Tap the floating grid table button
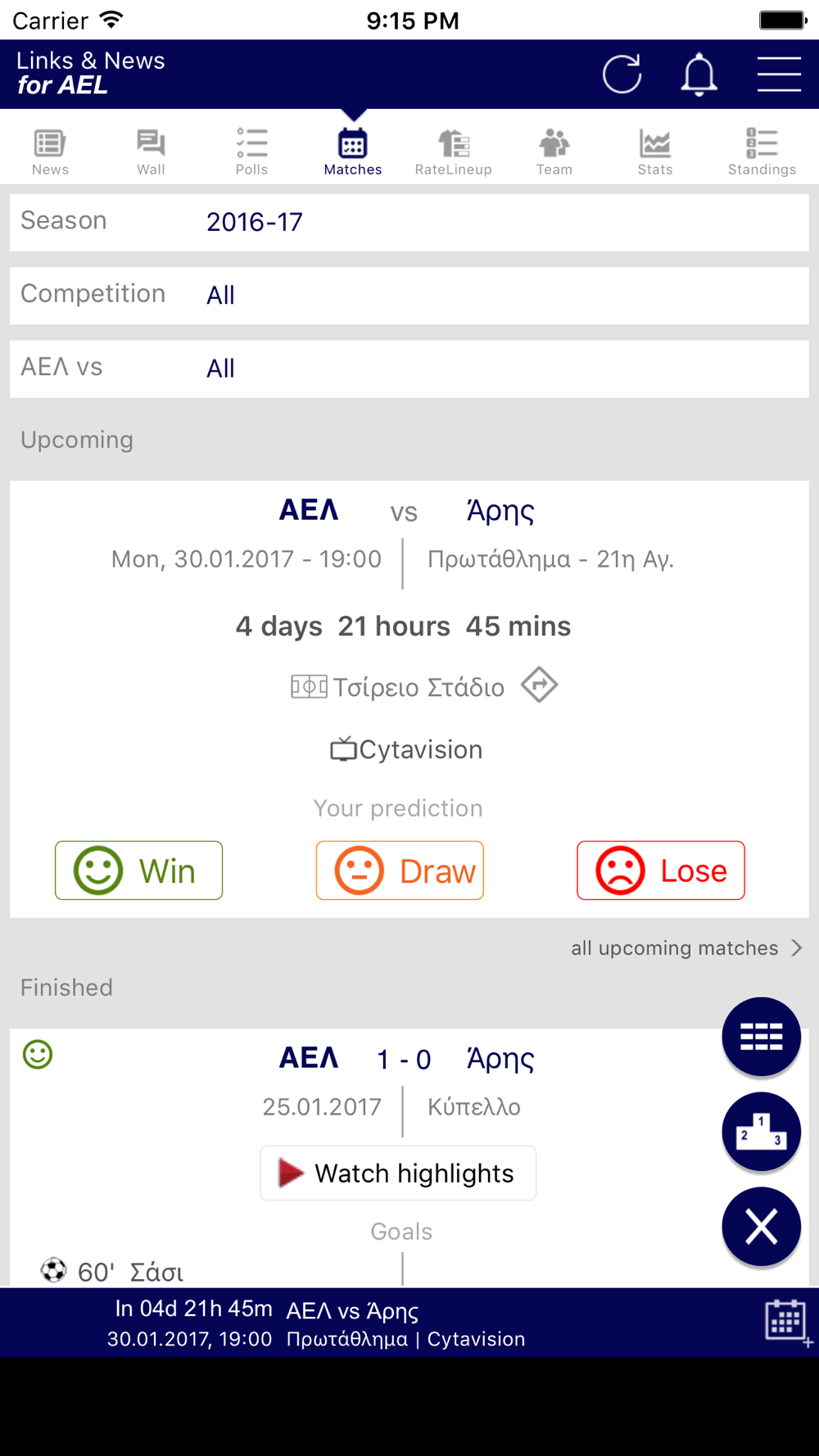This screenshot has width=819, height=1456. point(761,1036)
